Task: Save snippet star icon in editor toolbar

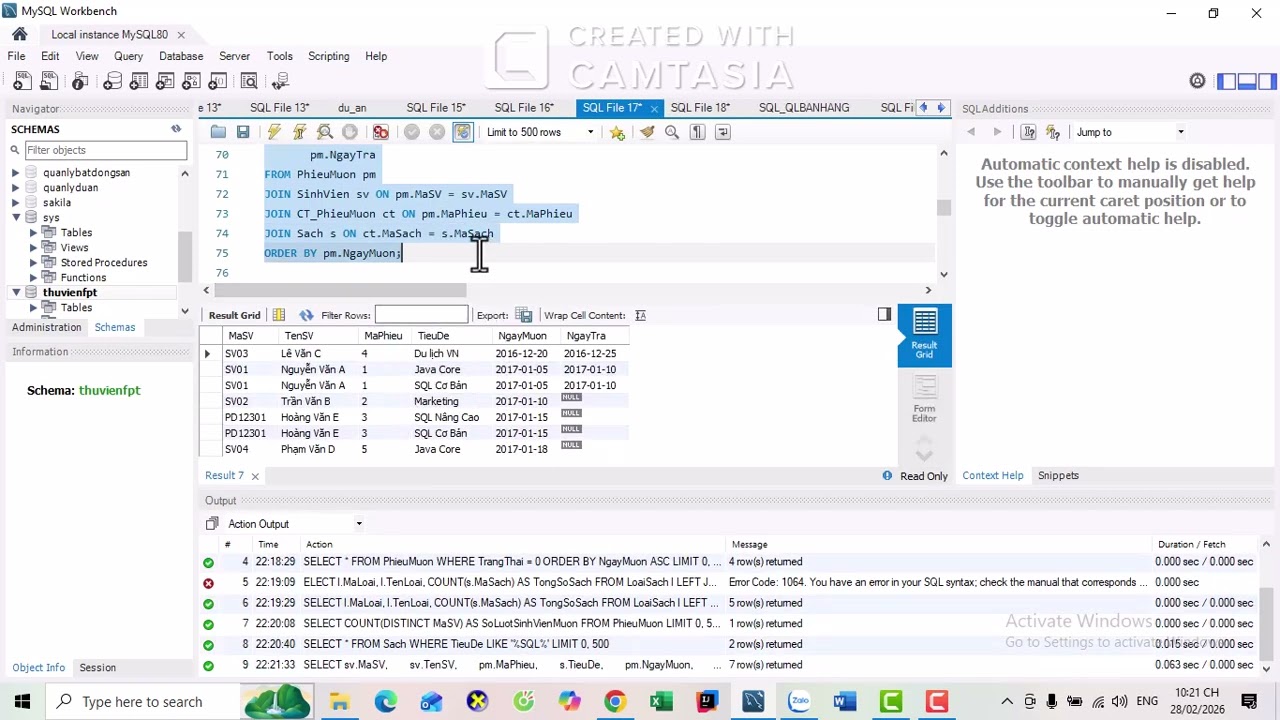Action: (617, 132)
